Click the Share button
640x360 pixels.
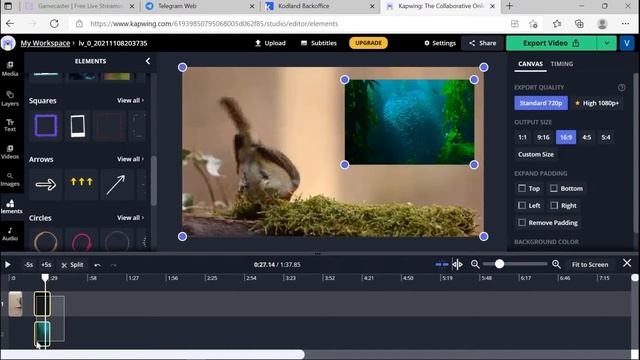click(x=482, y=43)
